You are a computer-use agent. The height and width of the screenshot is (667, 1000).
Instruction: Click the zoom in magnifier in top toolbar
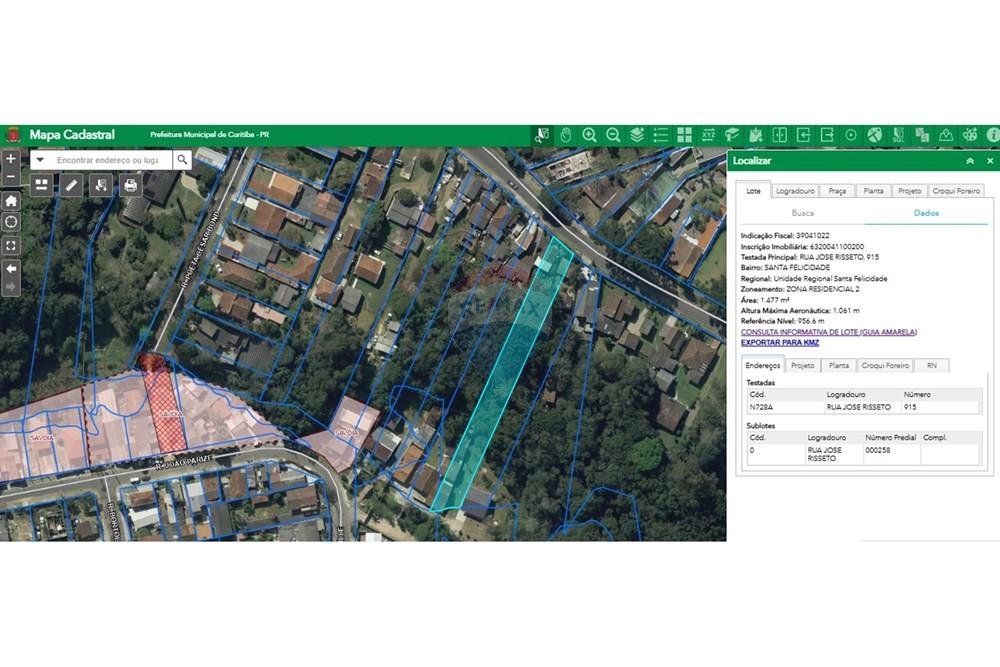click(x=589, y=135)
